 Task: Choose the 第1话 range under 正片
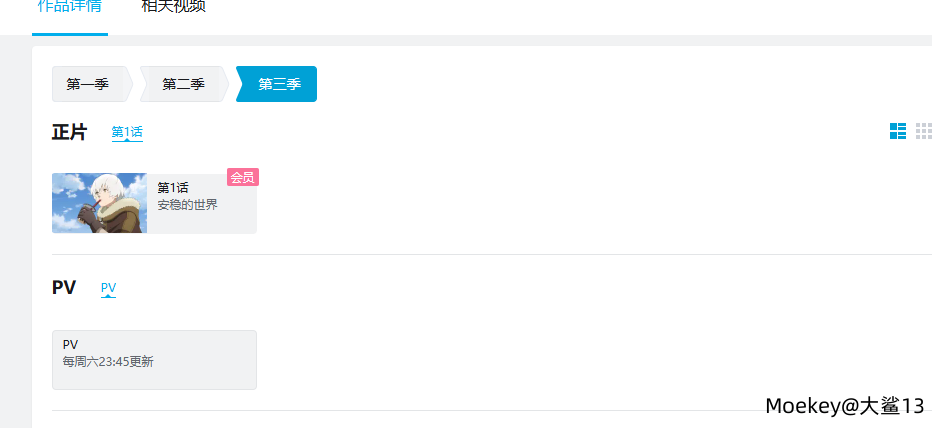click(x=127, y=131)
